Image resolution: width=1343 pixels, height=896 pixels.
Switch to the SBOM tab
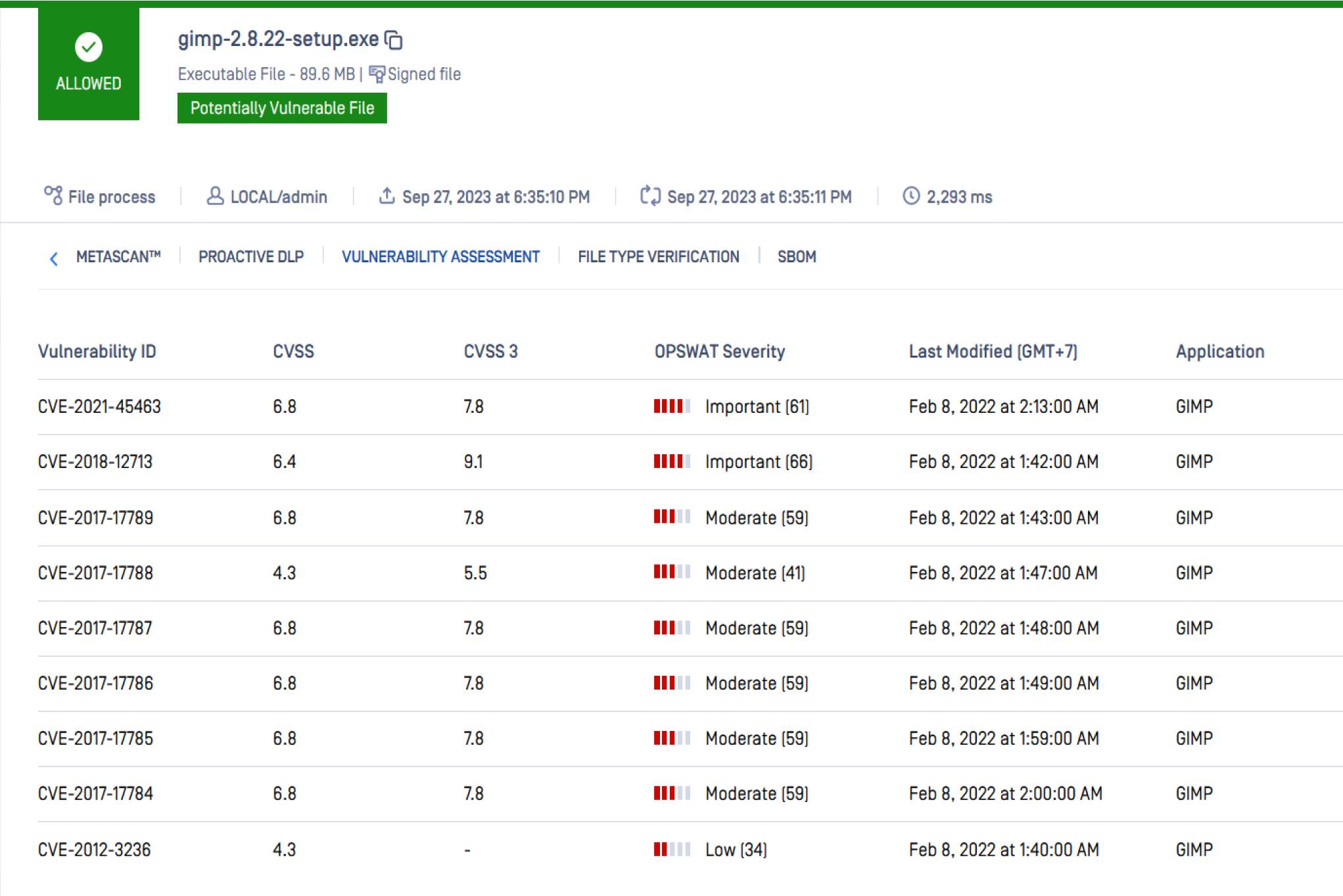click(797, 257)
